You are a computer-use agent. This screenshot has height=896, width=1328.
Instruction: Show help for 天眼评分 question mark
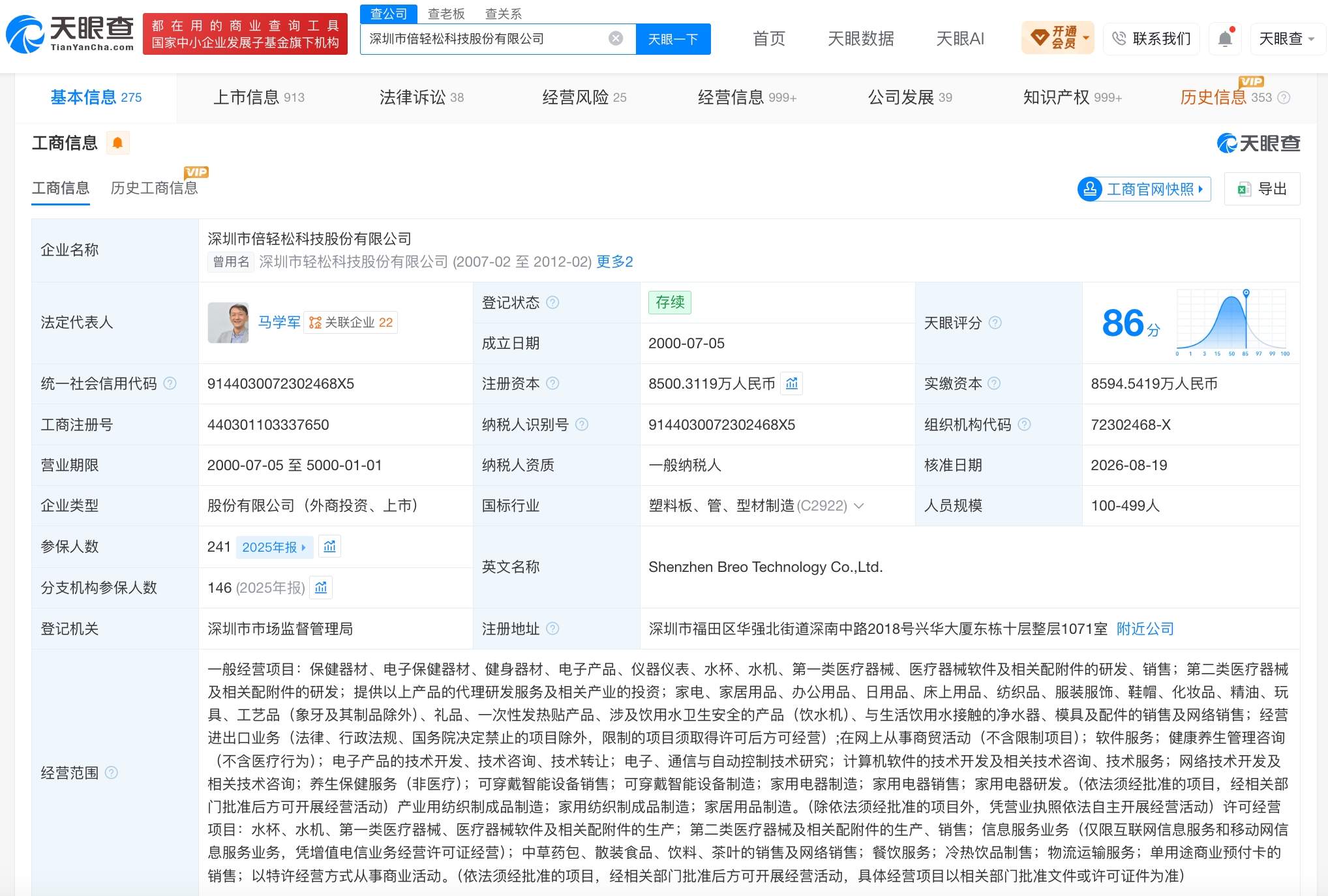tap(995, 323)
